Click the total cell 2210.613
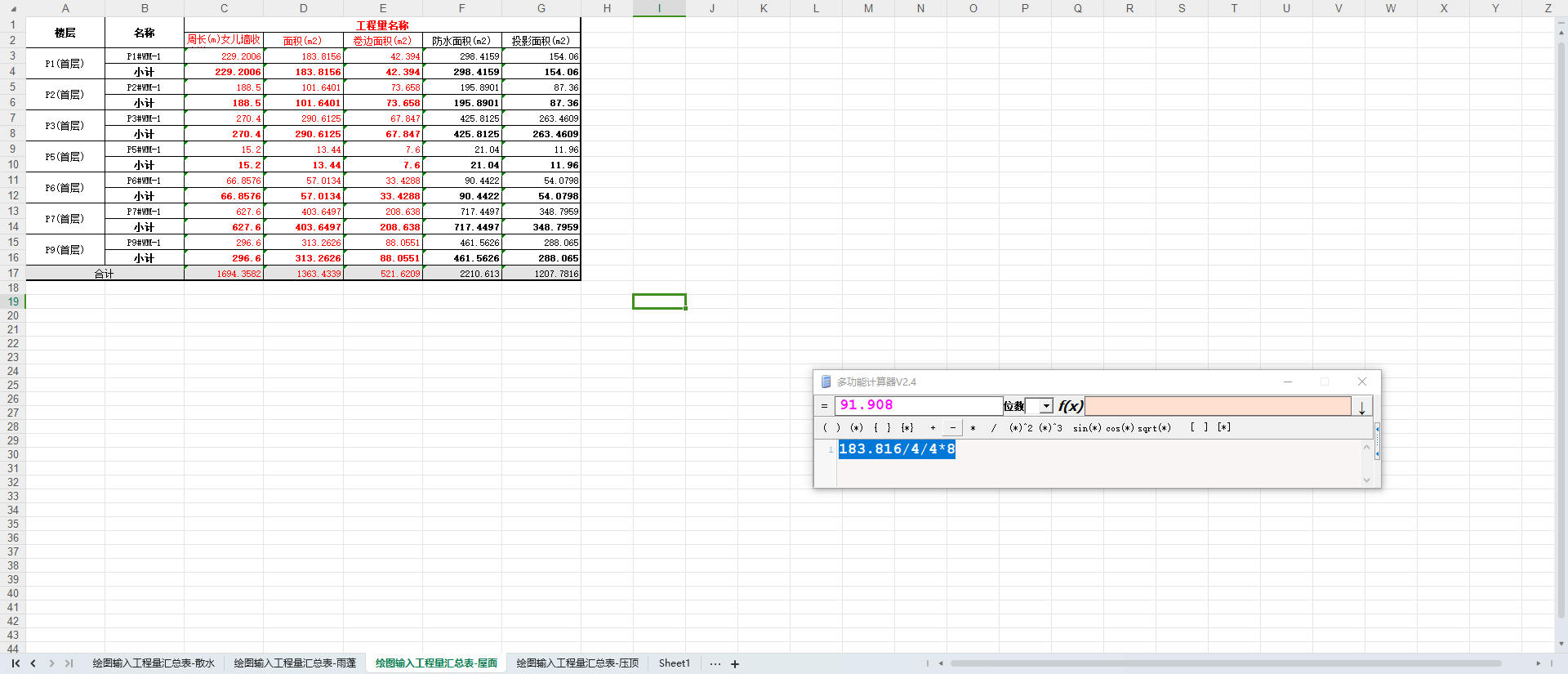Viewport: 1568px width, 674px height. 462,274
